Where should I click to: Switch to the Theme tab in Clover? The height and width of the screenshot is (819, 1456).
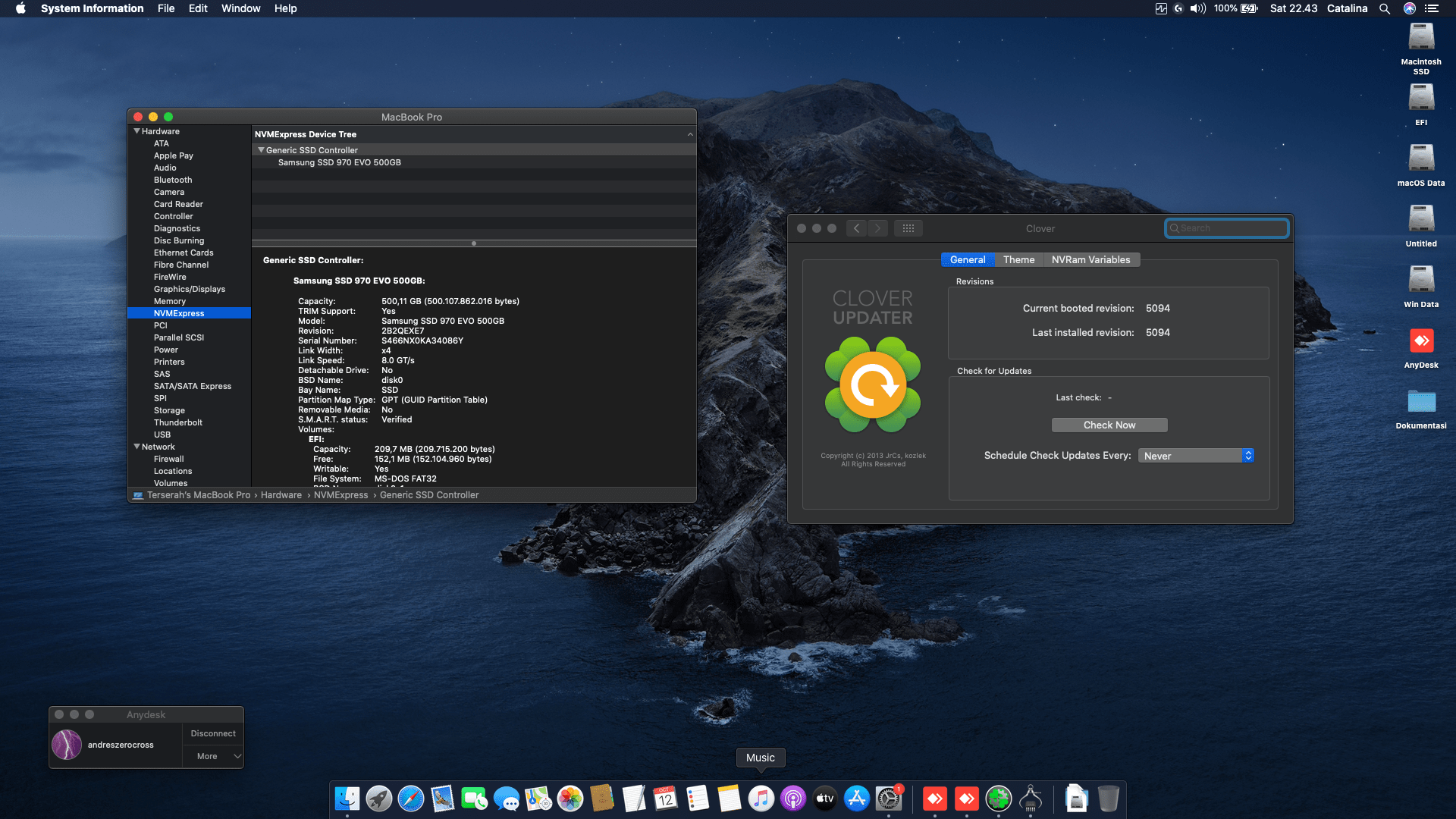point(1018,259)
